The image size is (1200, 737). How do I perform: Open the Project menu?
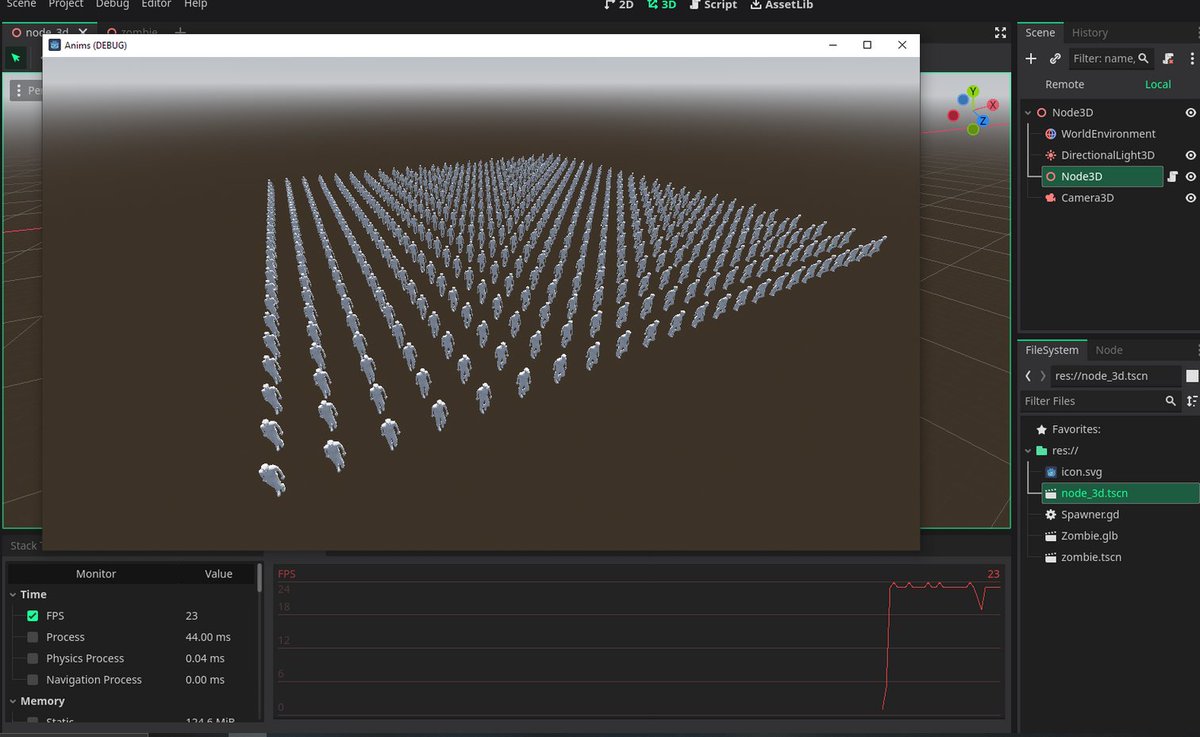click(66, 4)
